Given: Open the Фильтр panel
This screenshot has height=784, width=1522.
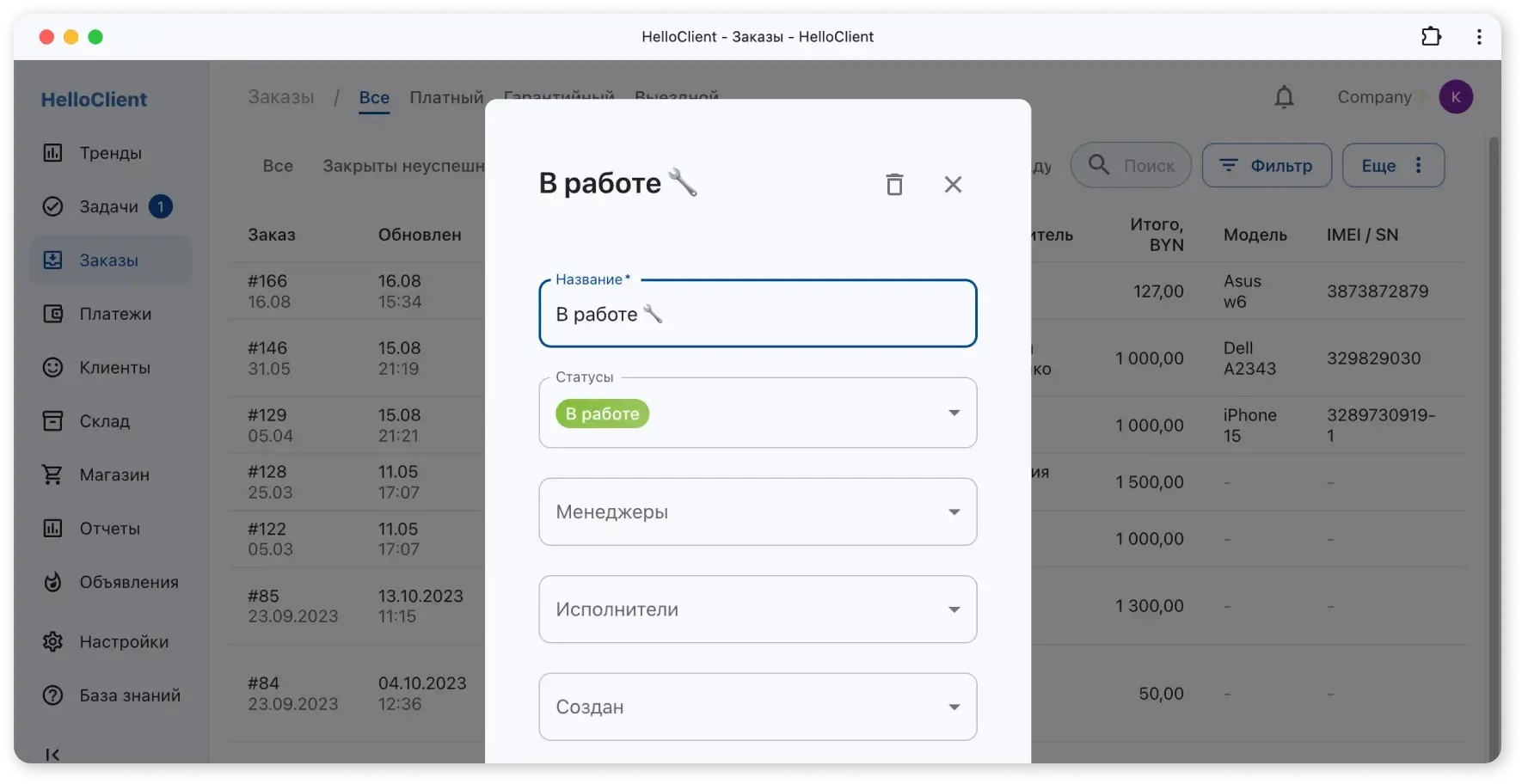Looking at the screenshot, I should [x=1267, y=165].
